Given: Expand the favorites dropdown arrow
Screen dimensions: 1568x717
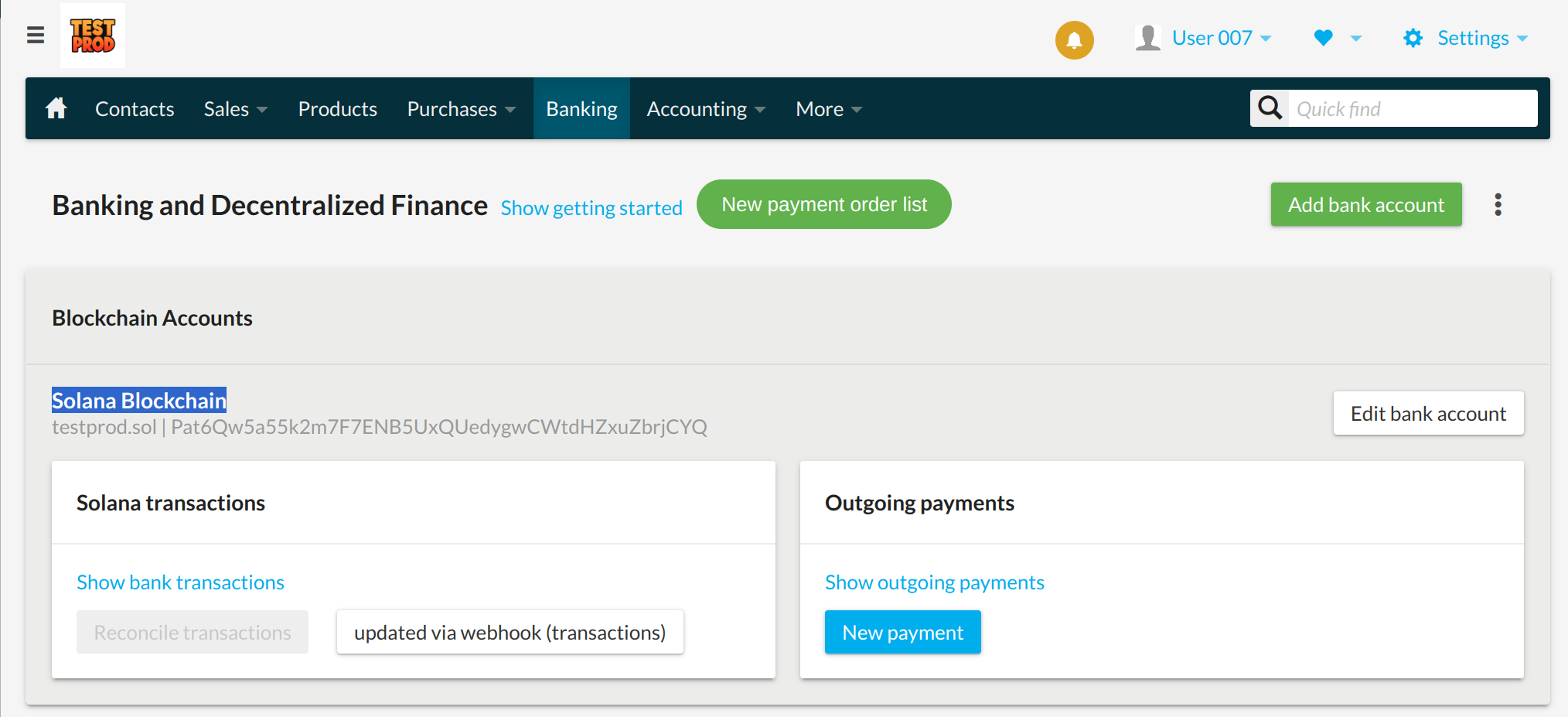Looking at the screenshot, I should (x=1356, y=38).
